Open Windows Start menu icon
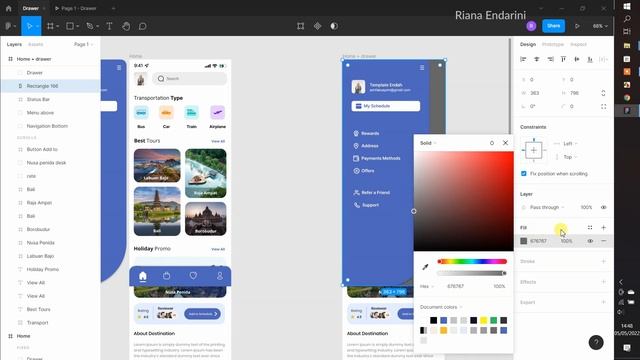 (627, 6)
